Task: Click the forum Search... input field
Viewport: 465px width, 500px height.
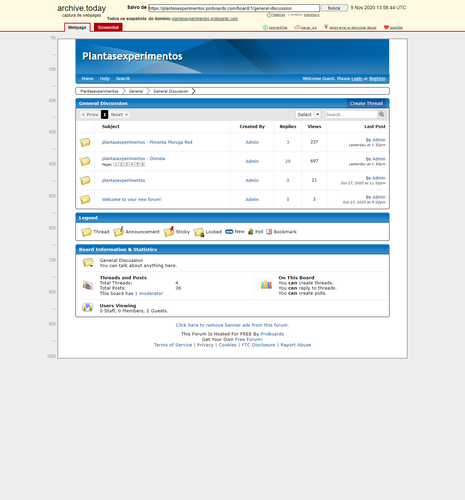Action: point(351,114)
